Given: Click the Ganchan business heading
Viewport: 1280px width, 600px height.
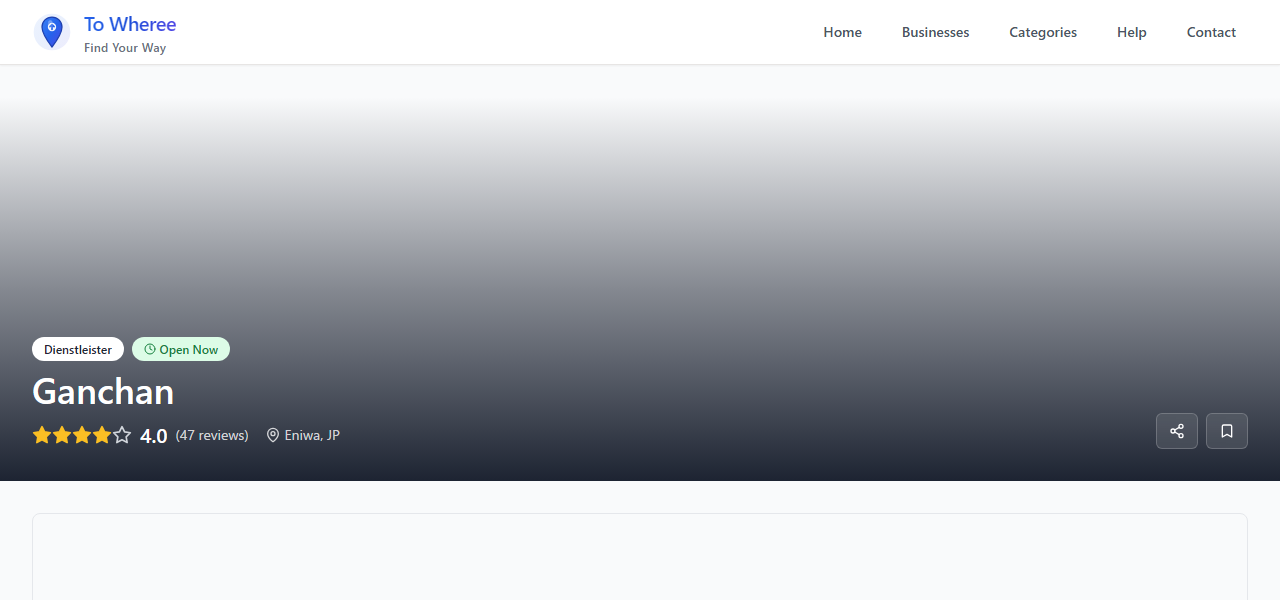Looking at the screenshot, I should point(103,391).
